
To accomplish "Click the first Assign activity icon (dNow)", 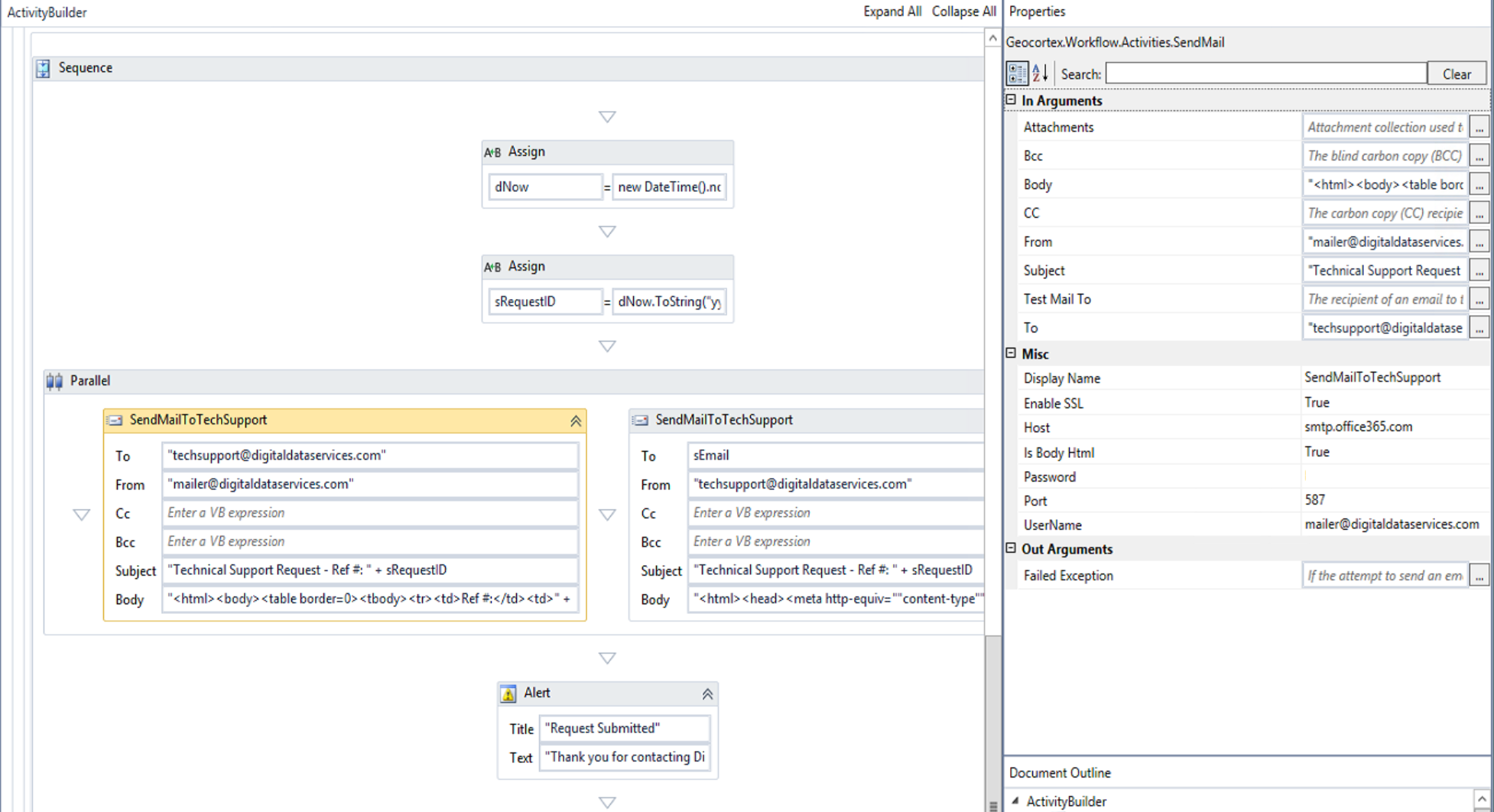I will [492, 152].
